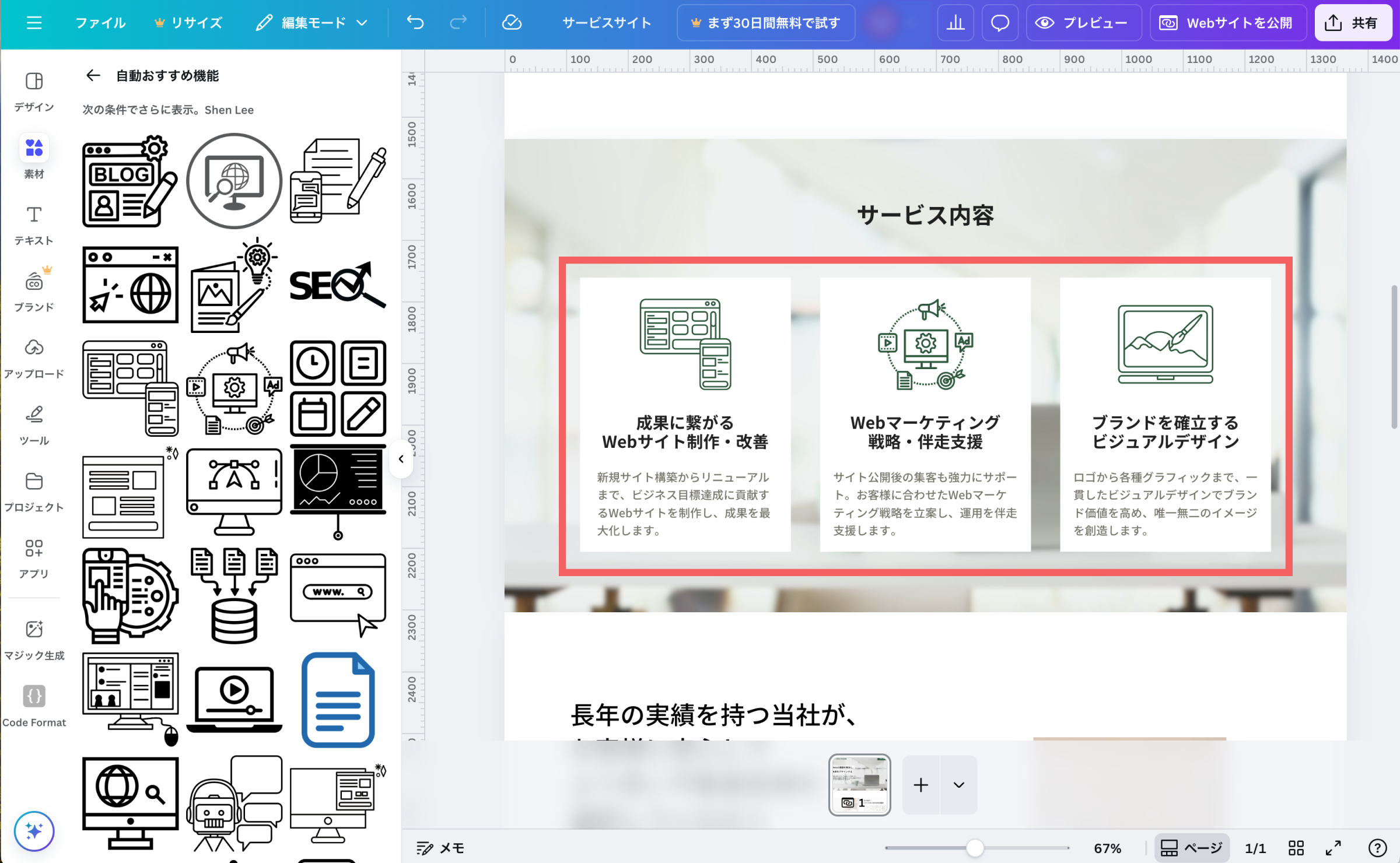This screenshot has height=863, width=1400.
Task: Expand the 編集モード dropdown
Action: click(311, 23)
